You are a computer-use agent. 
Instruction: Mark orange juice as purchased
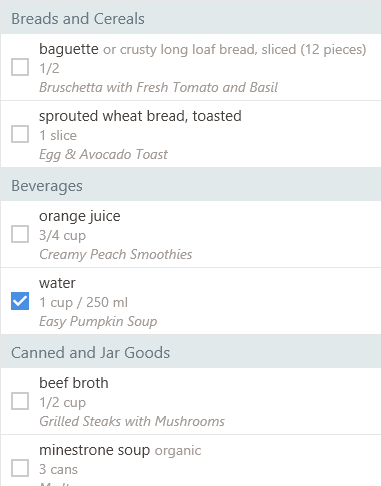click(20, 234)
